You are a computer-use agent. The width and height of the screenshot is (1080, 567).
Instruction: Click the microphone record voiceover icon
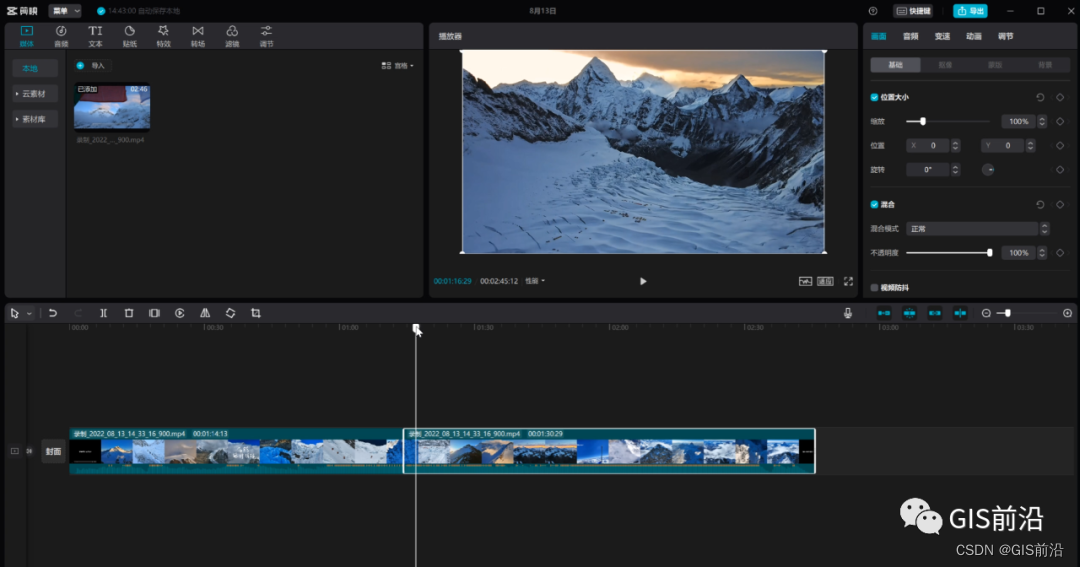click(848, 313)
